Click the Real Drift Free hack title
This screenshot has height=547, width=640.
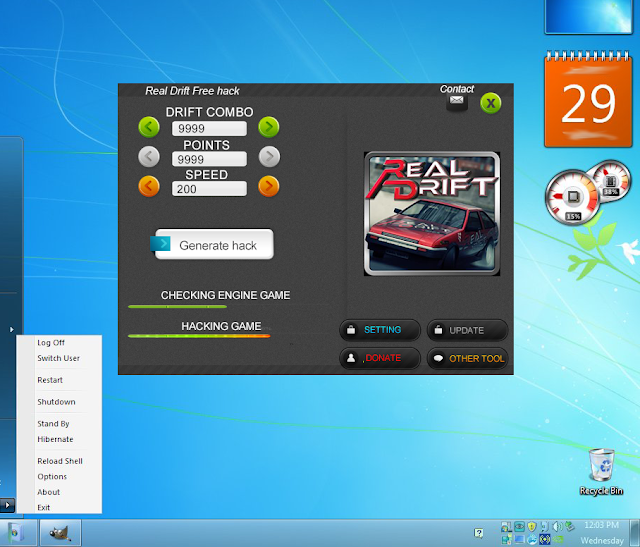[192, 91]
